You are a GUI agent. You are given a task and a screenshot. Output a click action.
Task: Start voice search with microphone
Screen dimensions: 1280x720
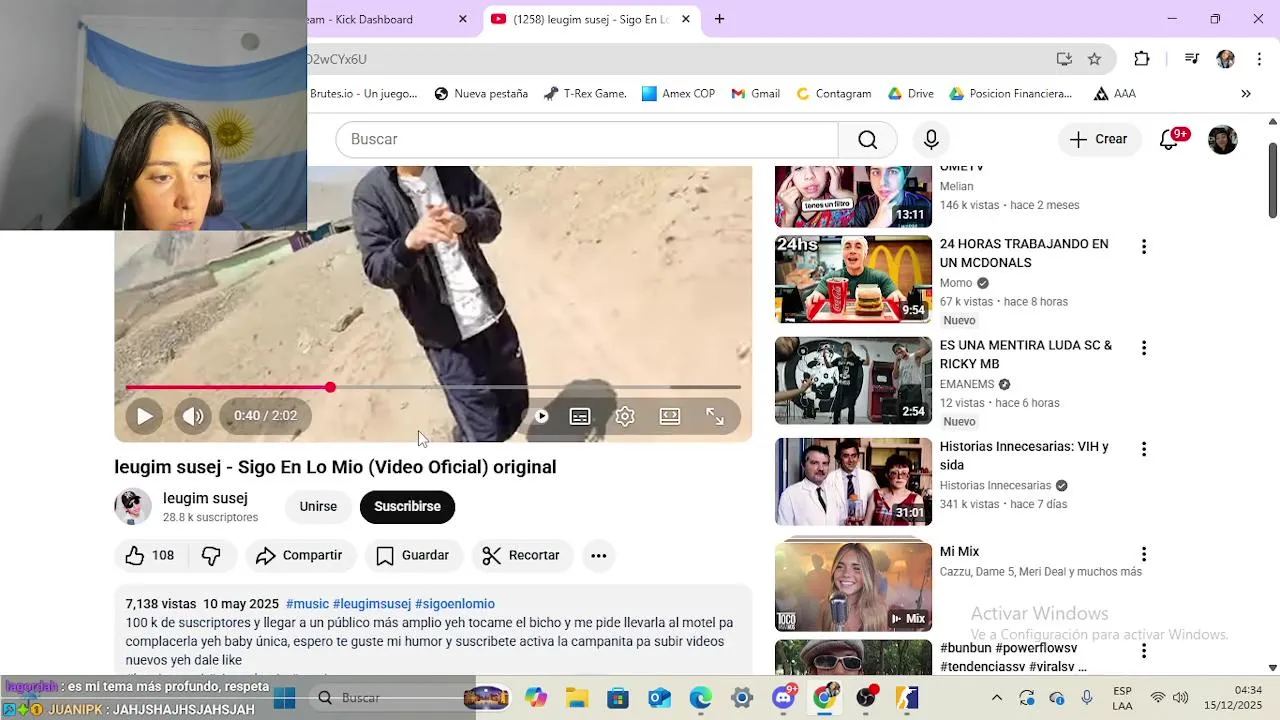point(931,139)
